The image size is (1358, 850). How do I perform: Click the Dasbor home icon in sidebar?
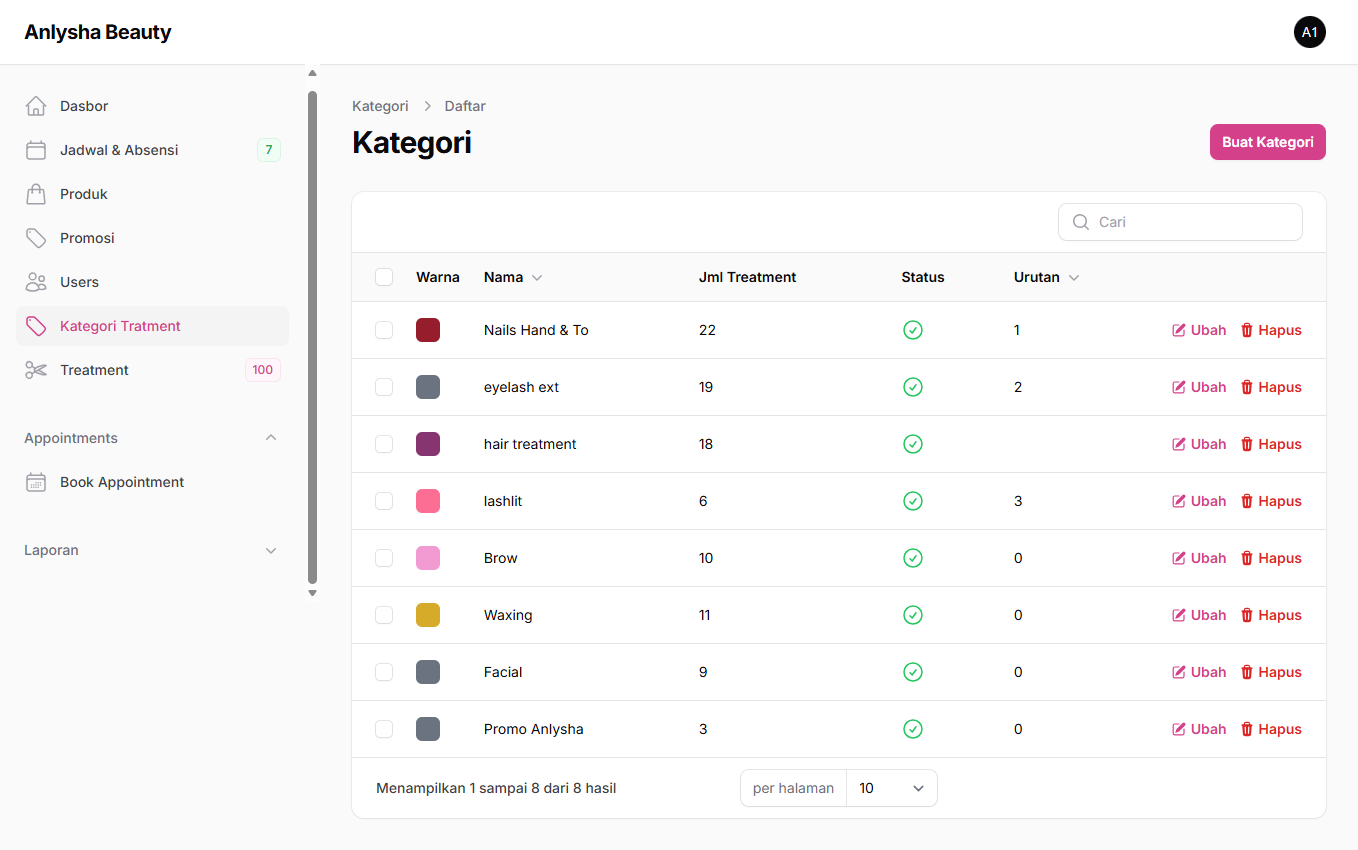coord(36,106)
